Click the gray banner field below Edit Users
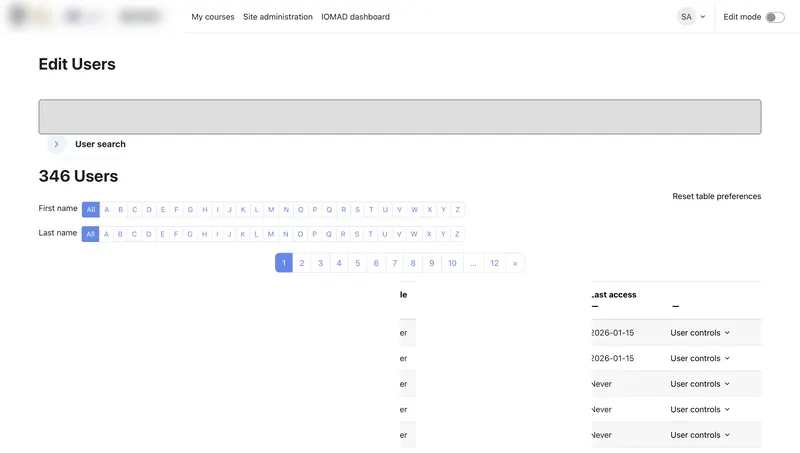Image resolution: width=800 pixels, height=453 pixels. [x=400, y=117]
